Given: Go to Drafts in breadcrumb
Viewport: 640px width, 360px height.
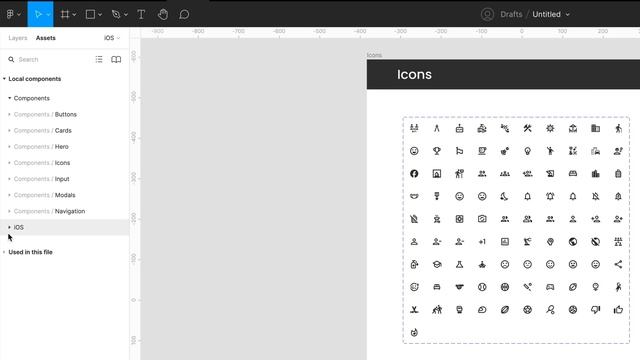Looking at the screenshot, I should (511, 14).
